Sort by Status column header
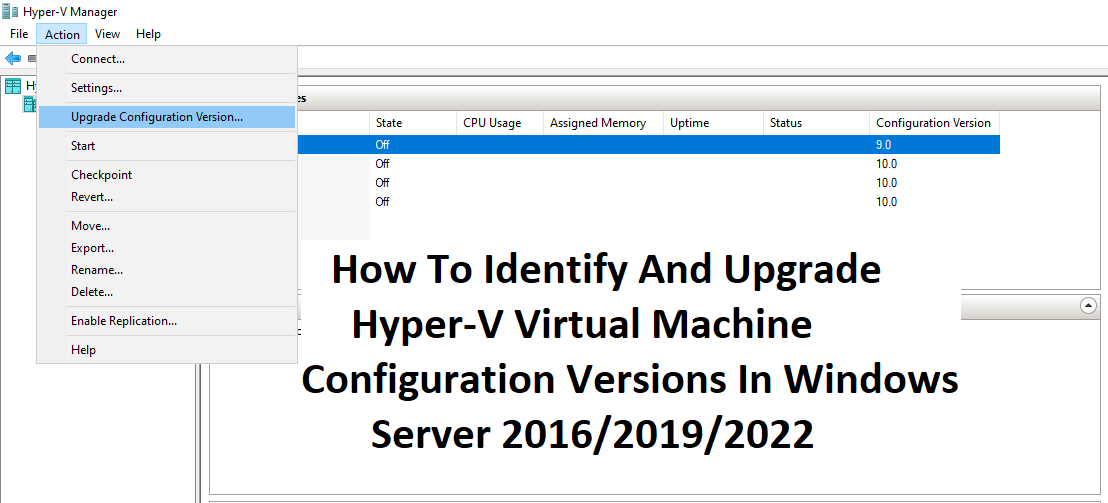1108x503 pixels. [x=817, y=123]
